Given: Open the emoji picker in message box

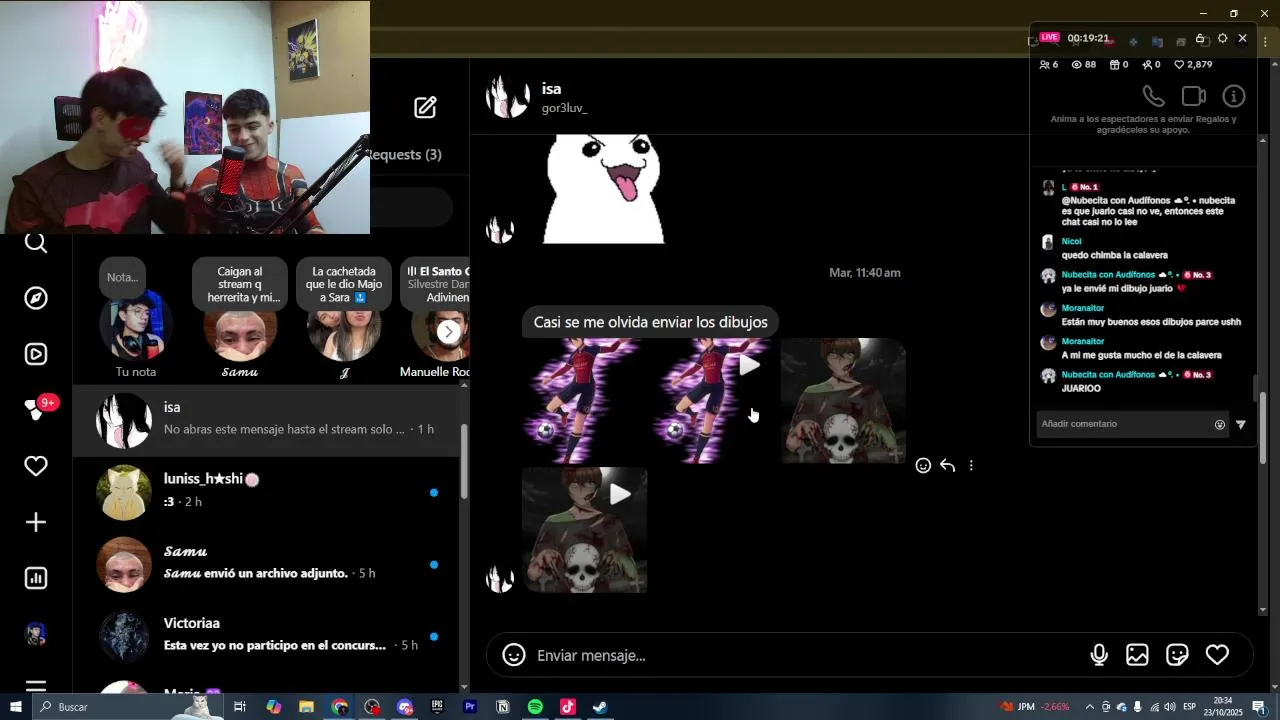Looking at the screenshot, I should click(513, 655).
